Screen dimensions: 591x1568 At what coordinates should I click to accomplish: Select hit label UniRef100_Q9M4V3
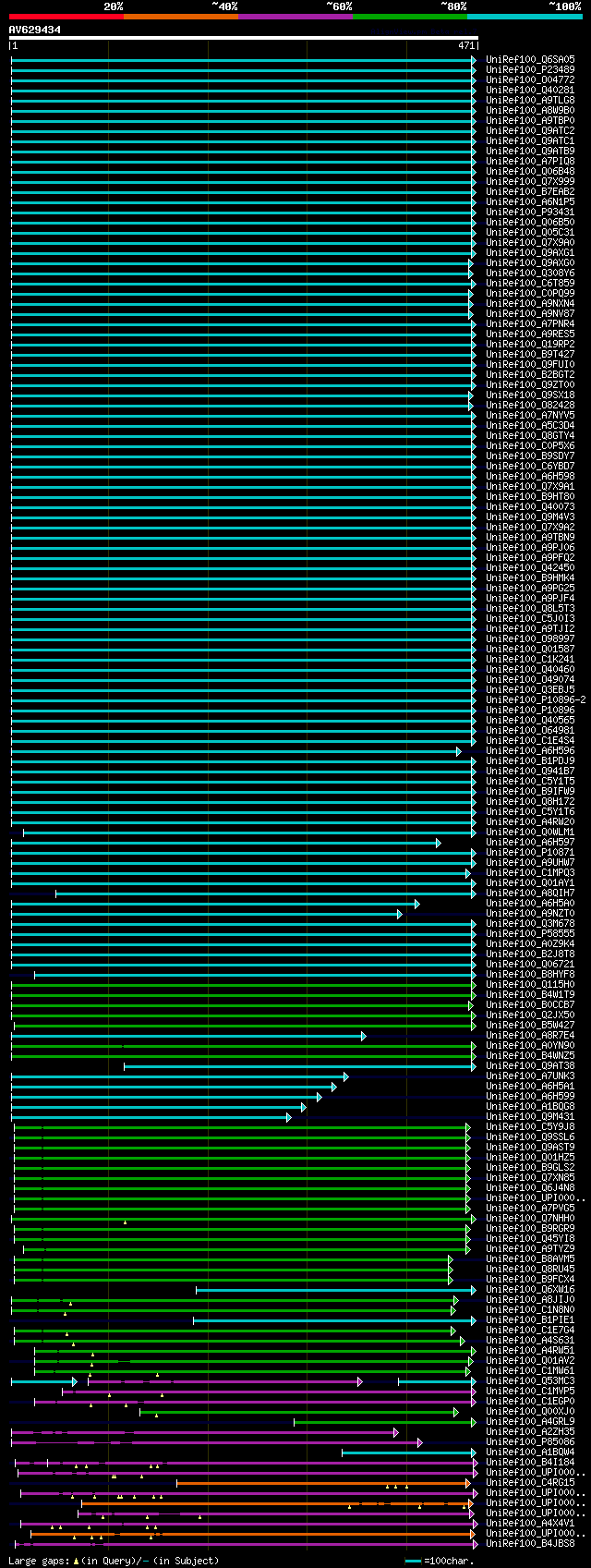click(x=530, y=517)
